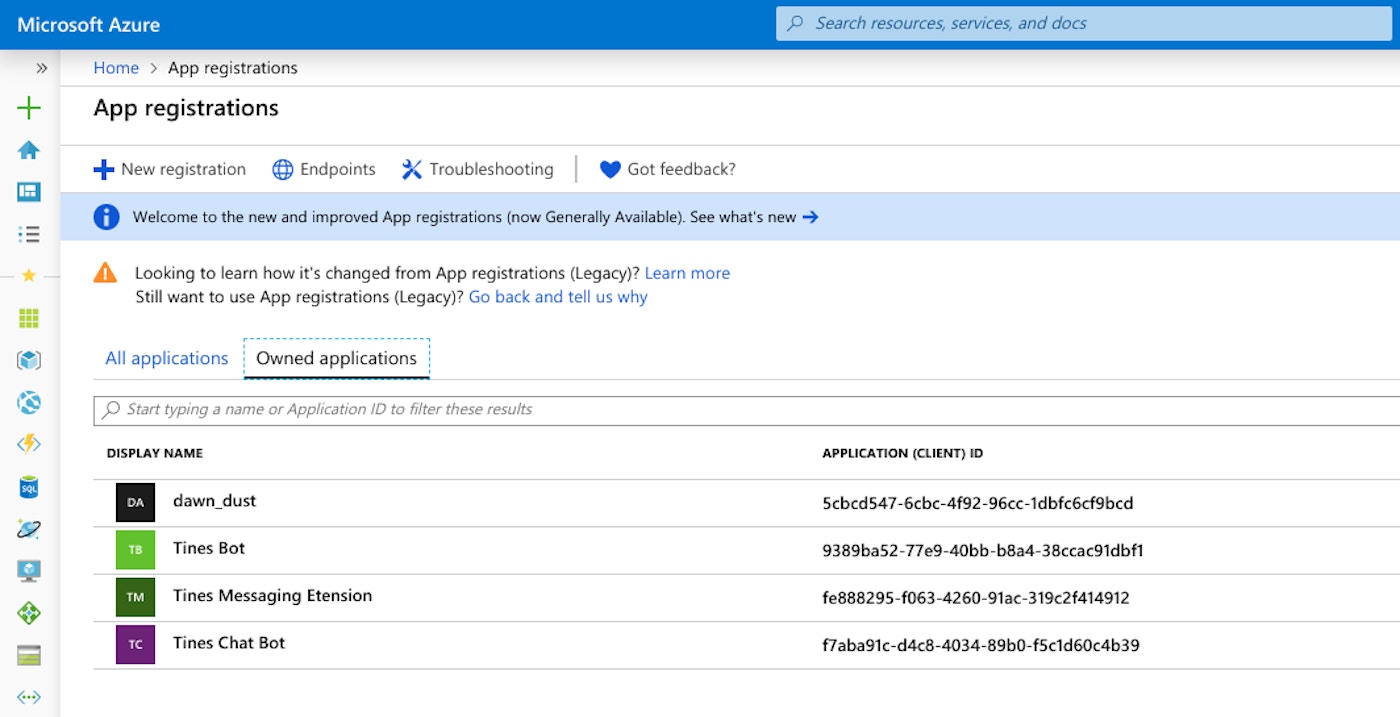Image resolution: width=1400 pixels, height=717 pixels.
Task: Click the green plus create resource icon
Action: 29,108
